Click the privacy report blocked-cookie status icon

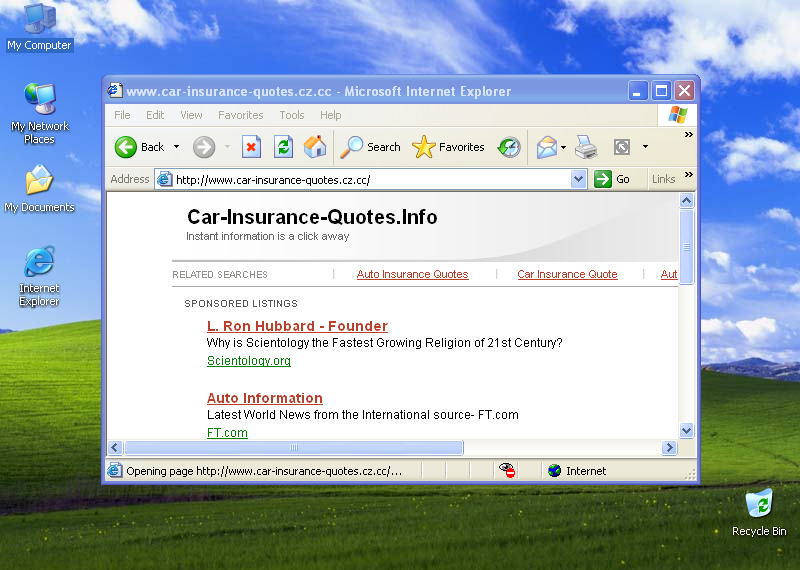pos(507,470)
